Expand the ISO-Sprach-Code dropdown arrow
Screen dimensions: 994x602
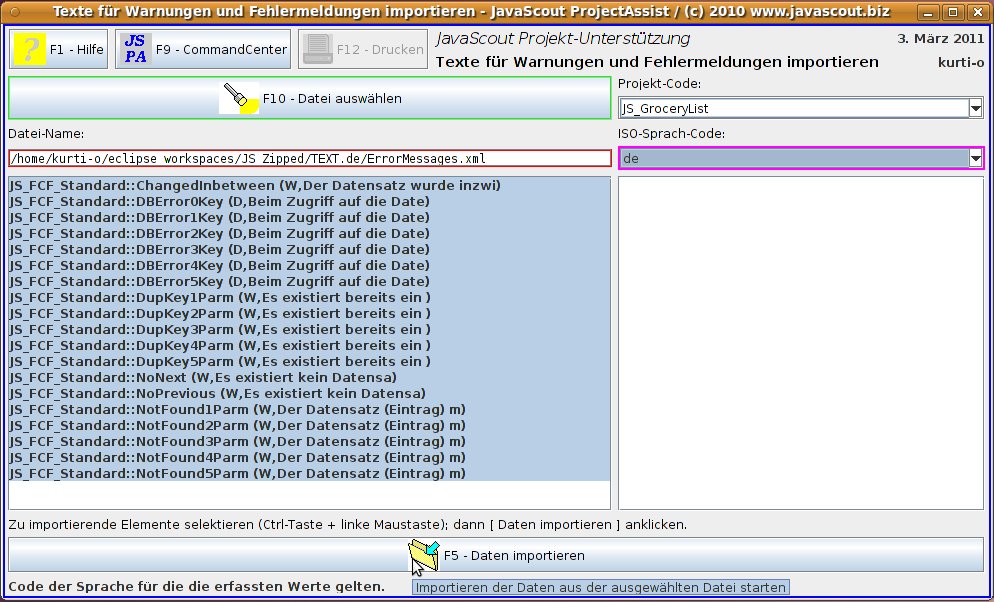(x=975, y=158)
